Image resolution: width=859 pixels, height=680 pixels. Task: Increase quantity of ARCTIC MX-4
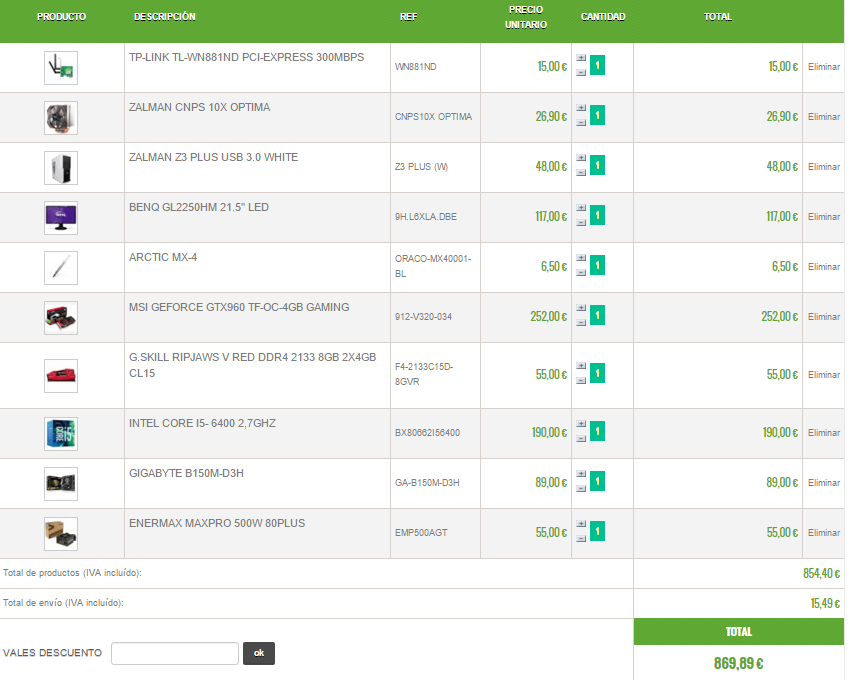581,258
